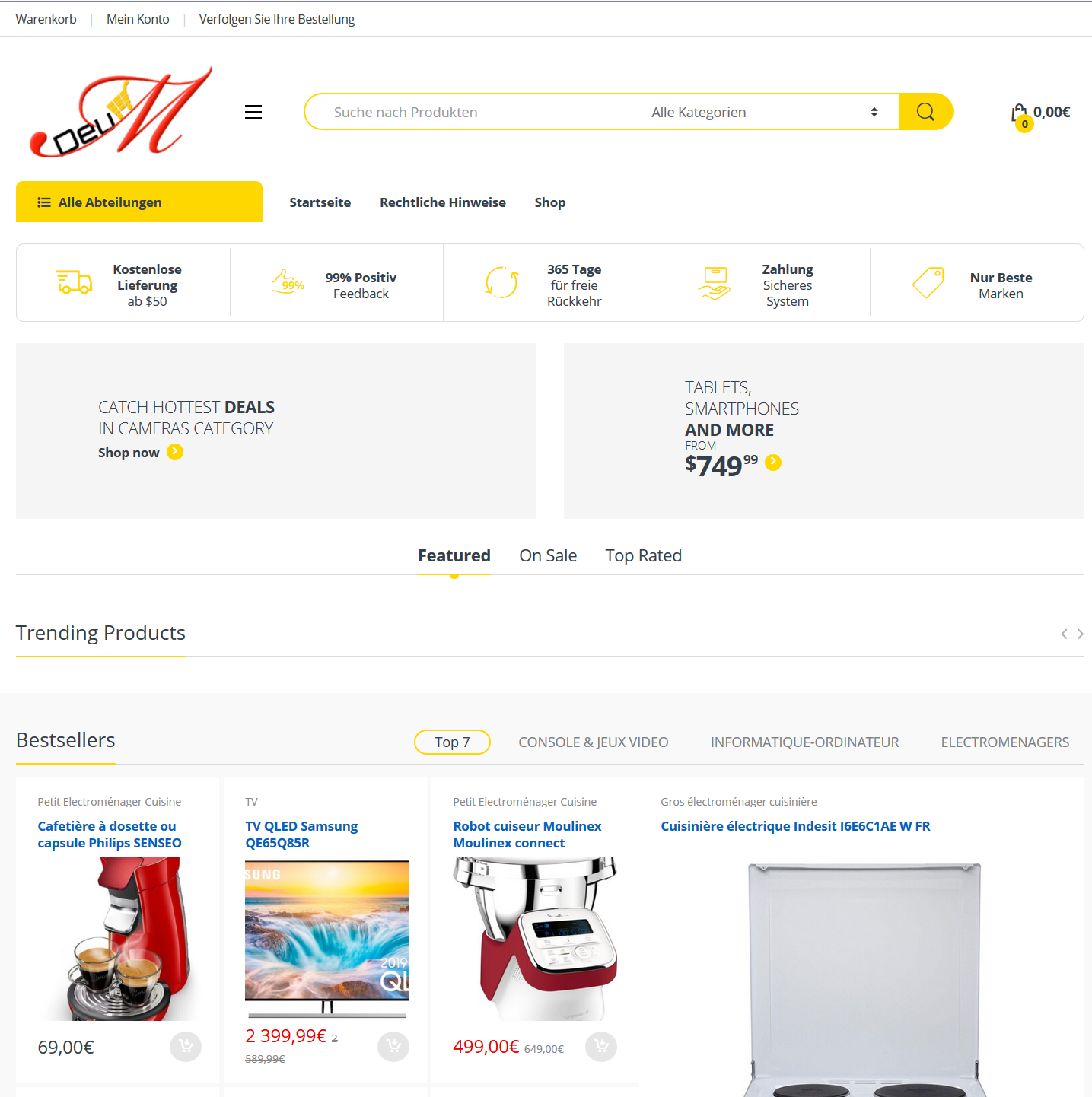Add Samsung QLED TV to cart
This screenshot has height=1097, width=1092.
pos(393,1047)
